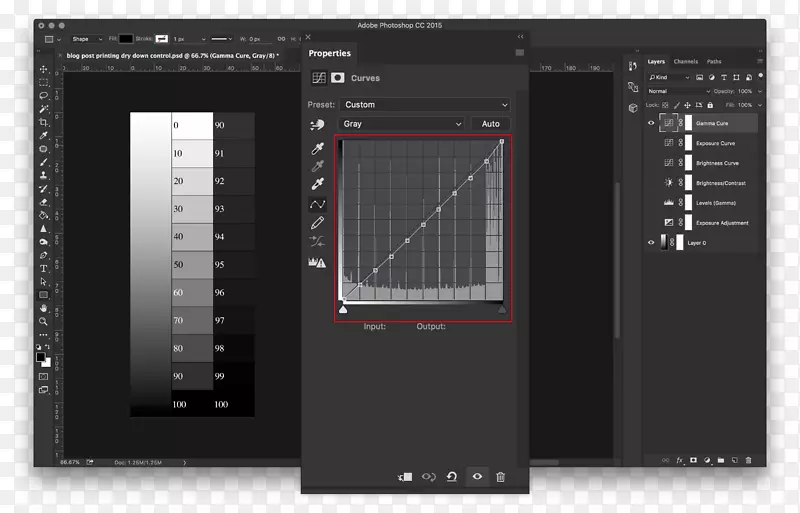Open the Layers panel flyout menu

[760, 61]
